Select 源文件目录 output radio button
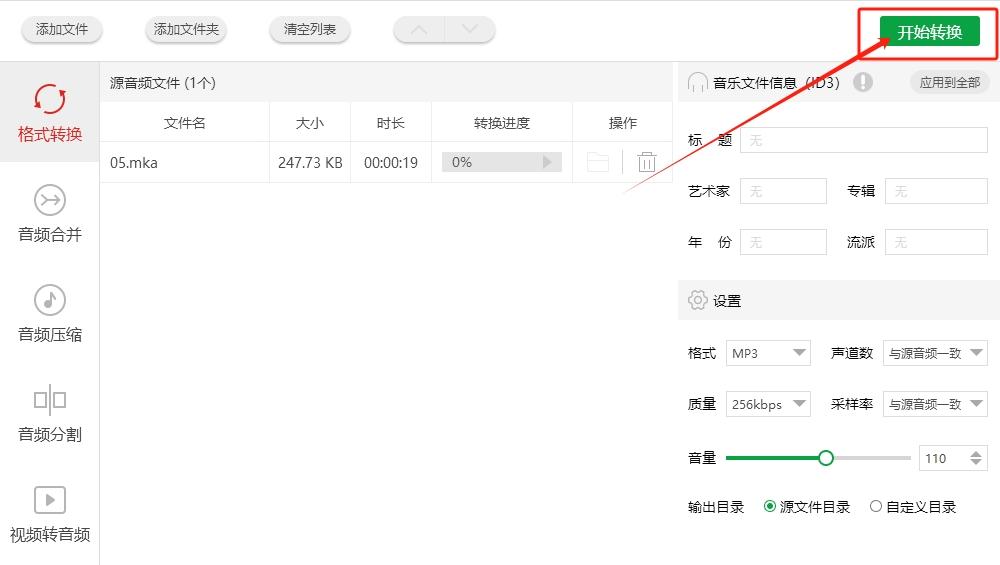1000x565 pixels. tap(770, 506)
